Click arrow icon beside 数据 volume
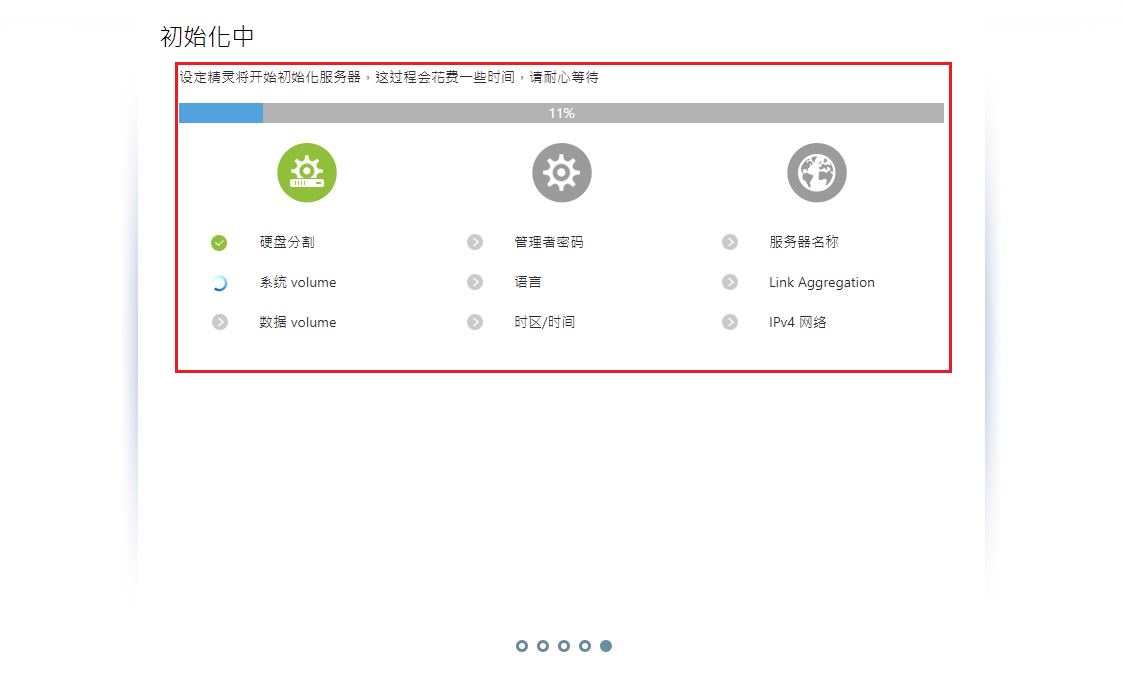The width and height of the screenshot is (1123, 676). pyautogui.click(x=219, y=322)
